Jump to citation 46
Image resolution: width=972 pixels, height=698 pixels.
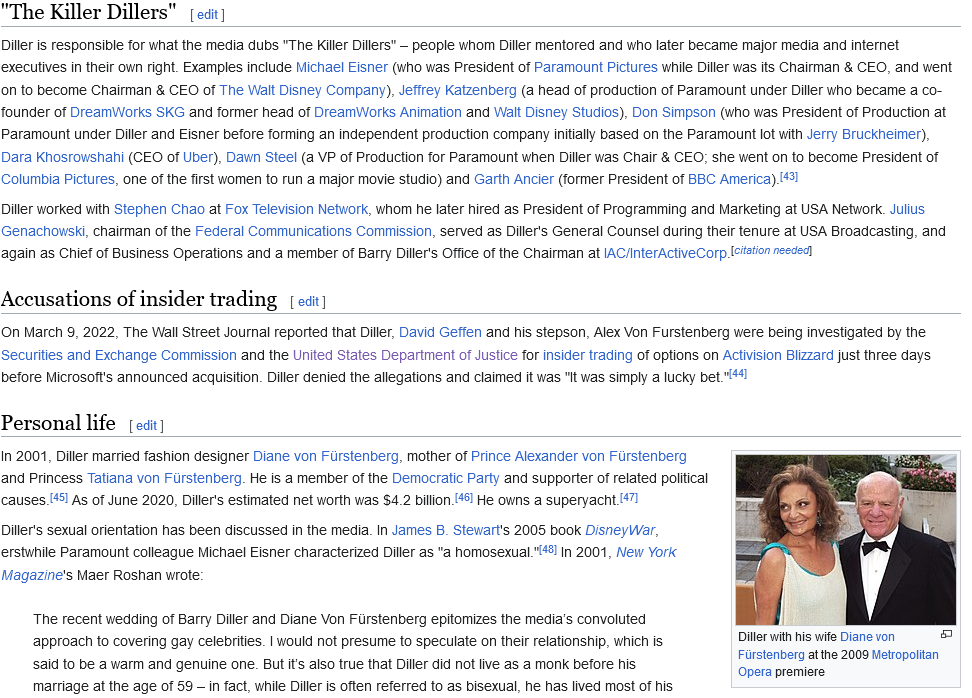tap(464, 498)
